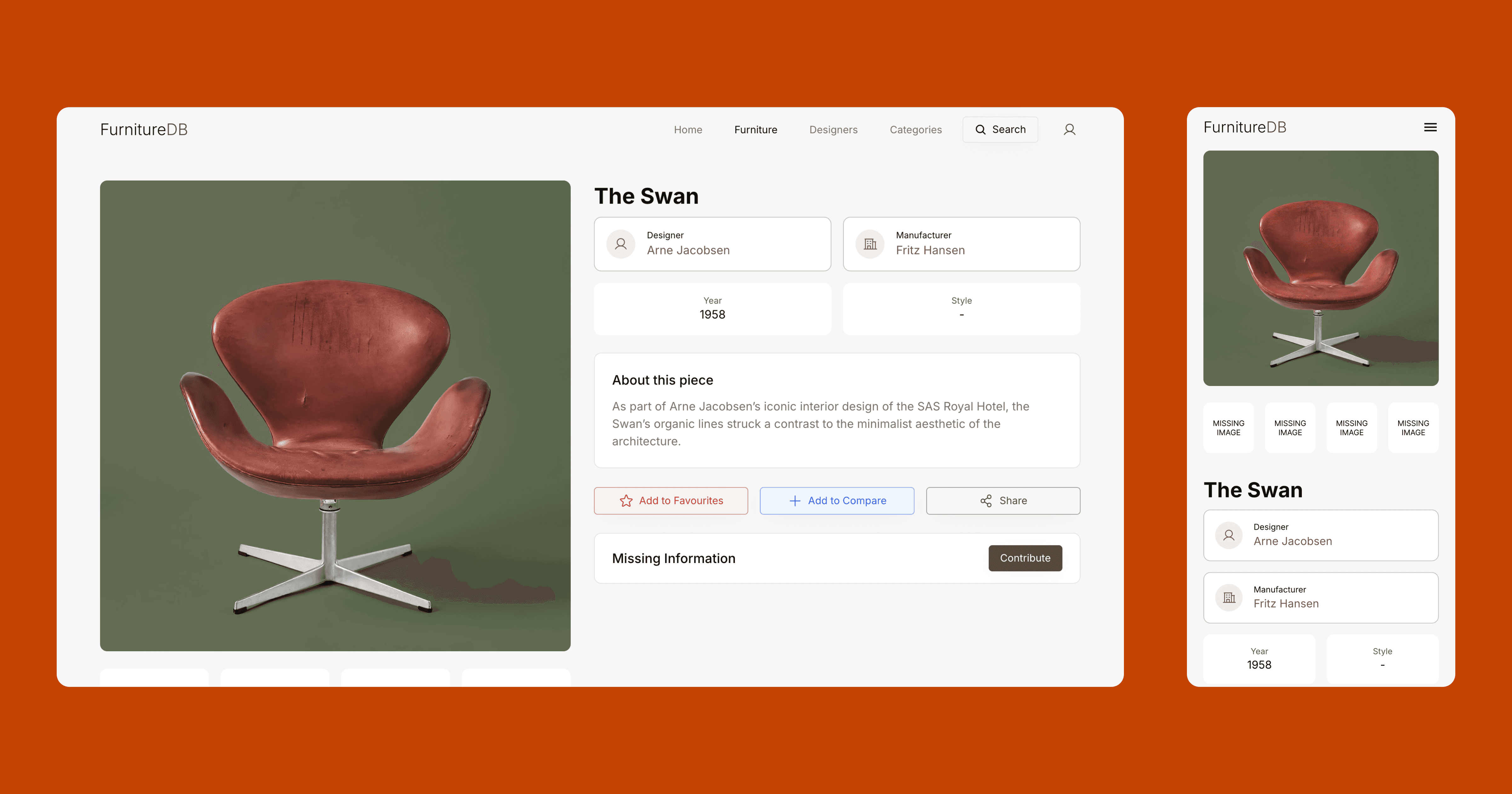Viewport: 1512px width, 794px height.
Task: Select the Furniture nav item
Action: tap(755, 129)
